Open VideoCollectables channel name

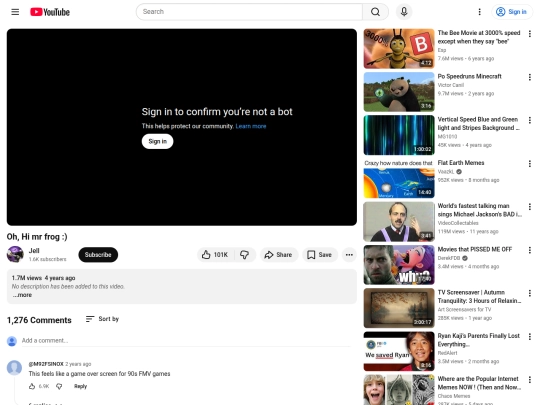[458, 223]
